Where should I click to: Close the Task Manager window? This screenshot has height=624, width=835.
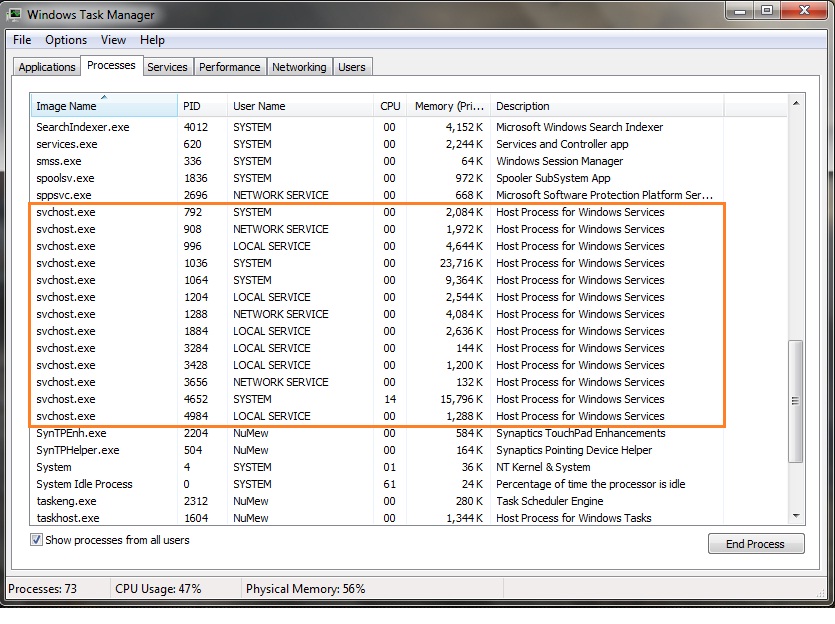click(x=804, y=11)
